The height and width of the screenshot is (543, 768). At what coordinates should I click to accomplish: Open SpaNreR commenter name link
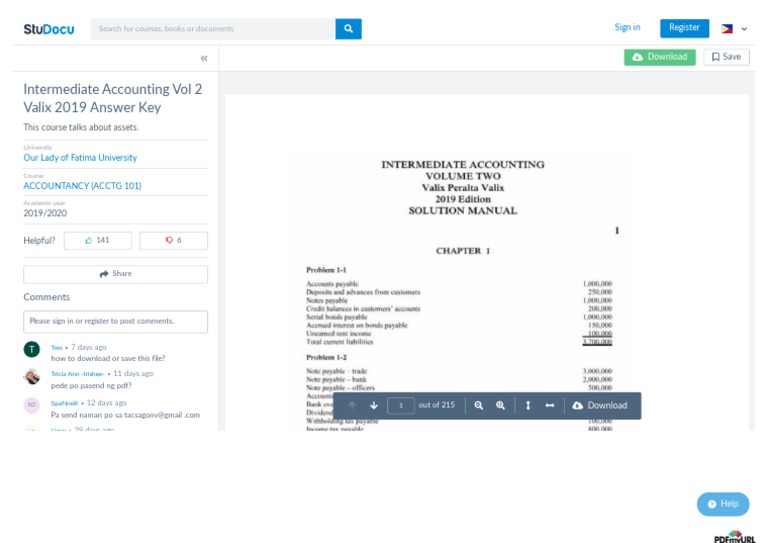pyautogui.click(x=65, y=403)
